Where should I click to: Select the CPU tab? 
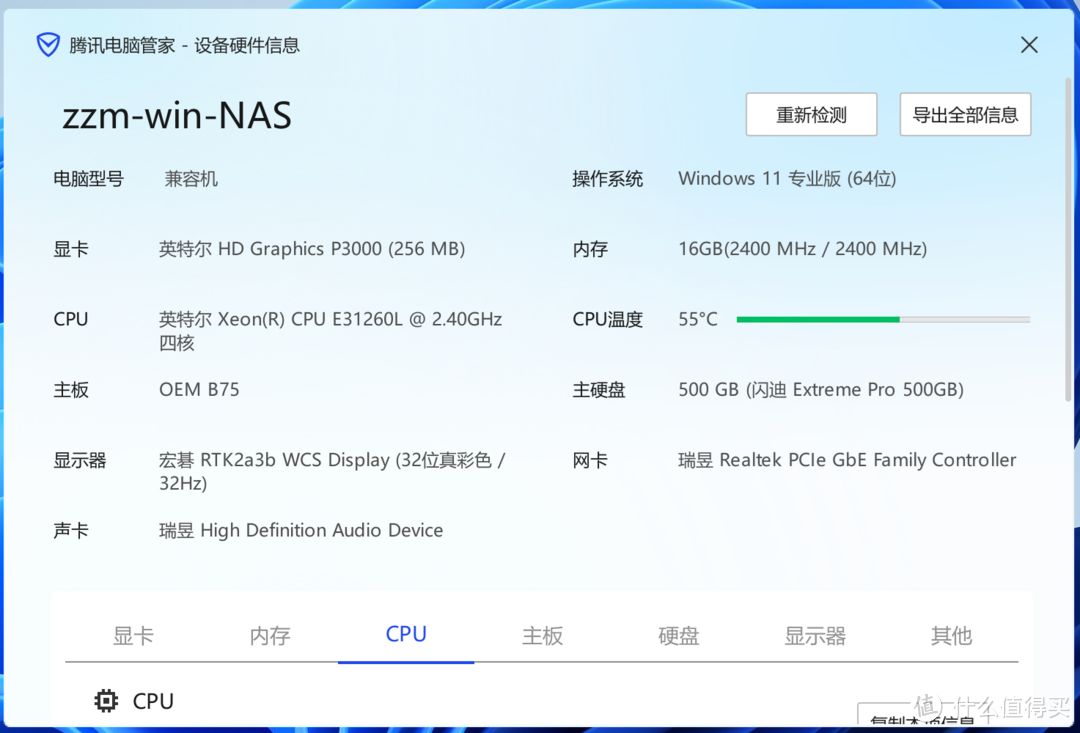tap(405, 635)
